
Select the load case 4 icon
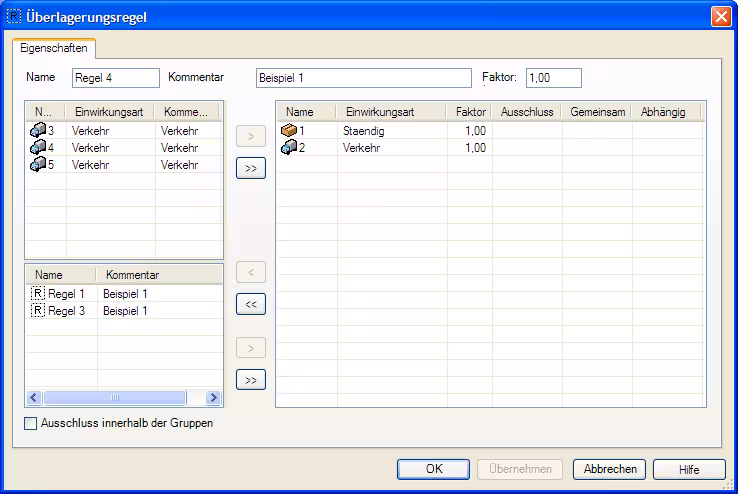[38, 147]
